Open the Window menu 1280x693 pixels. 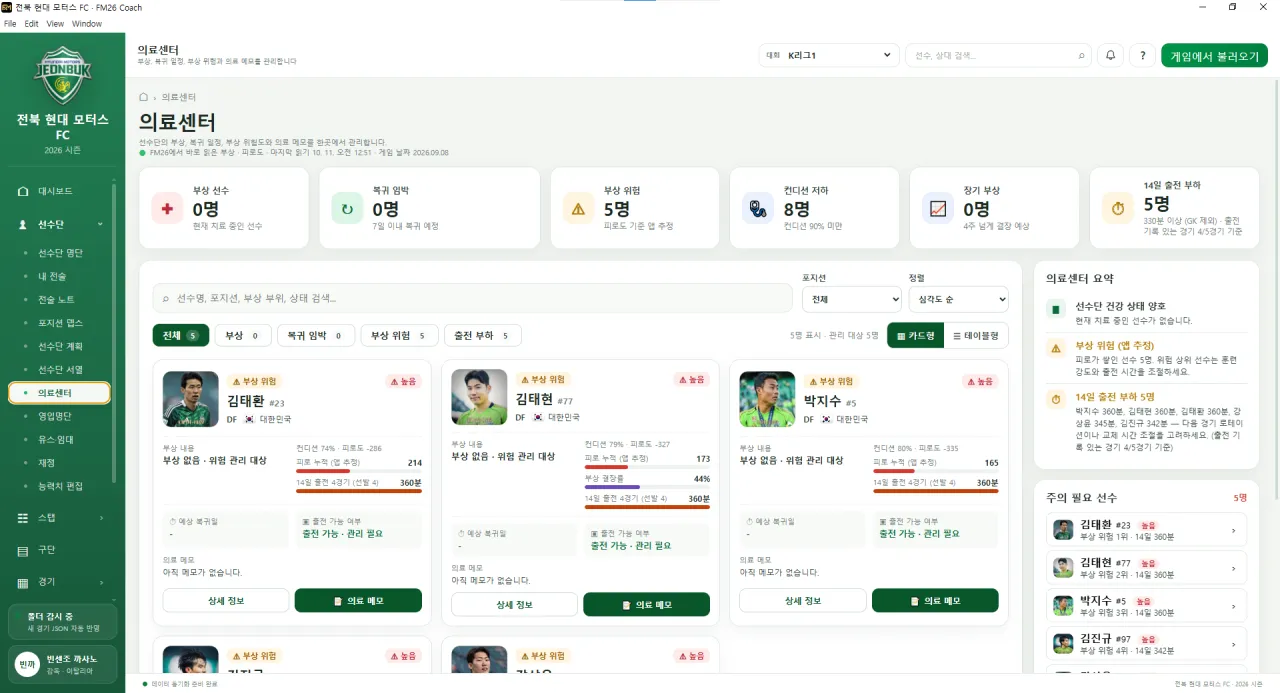tap(87, 23)
